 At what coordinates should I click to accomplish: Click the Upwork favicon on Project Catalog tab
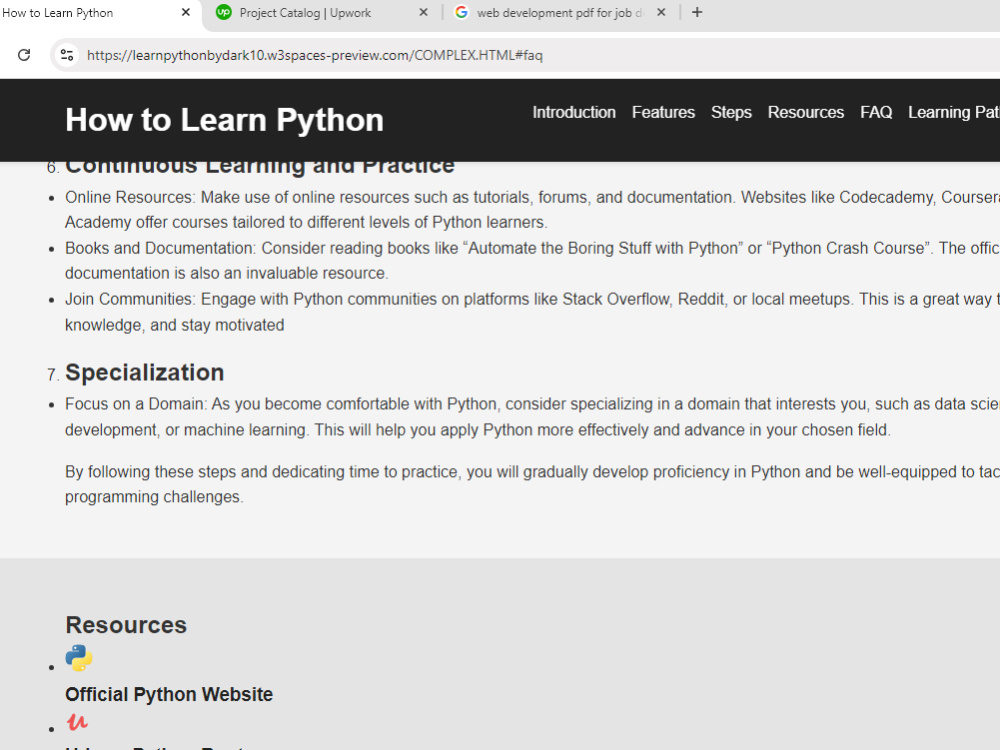pos(223,12)
